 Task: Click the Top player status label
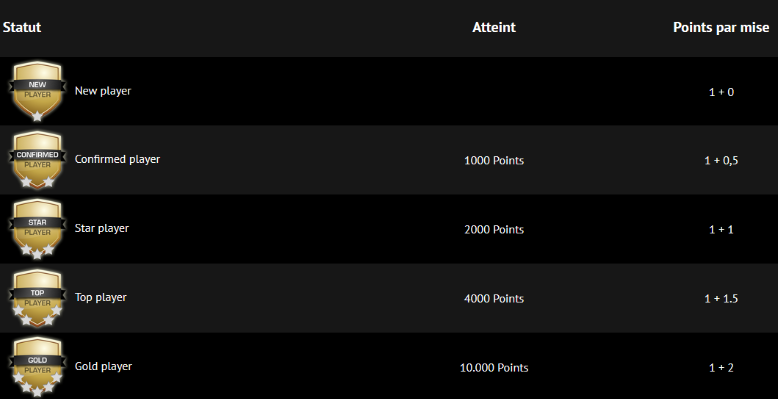coord(101,297)
